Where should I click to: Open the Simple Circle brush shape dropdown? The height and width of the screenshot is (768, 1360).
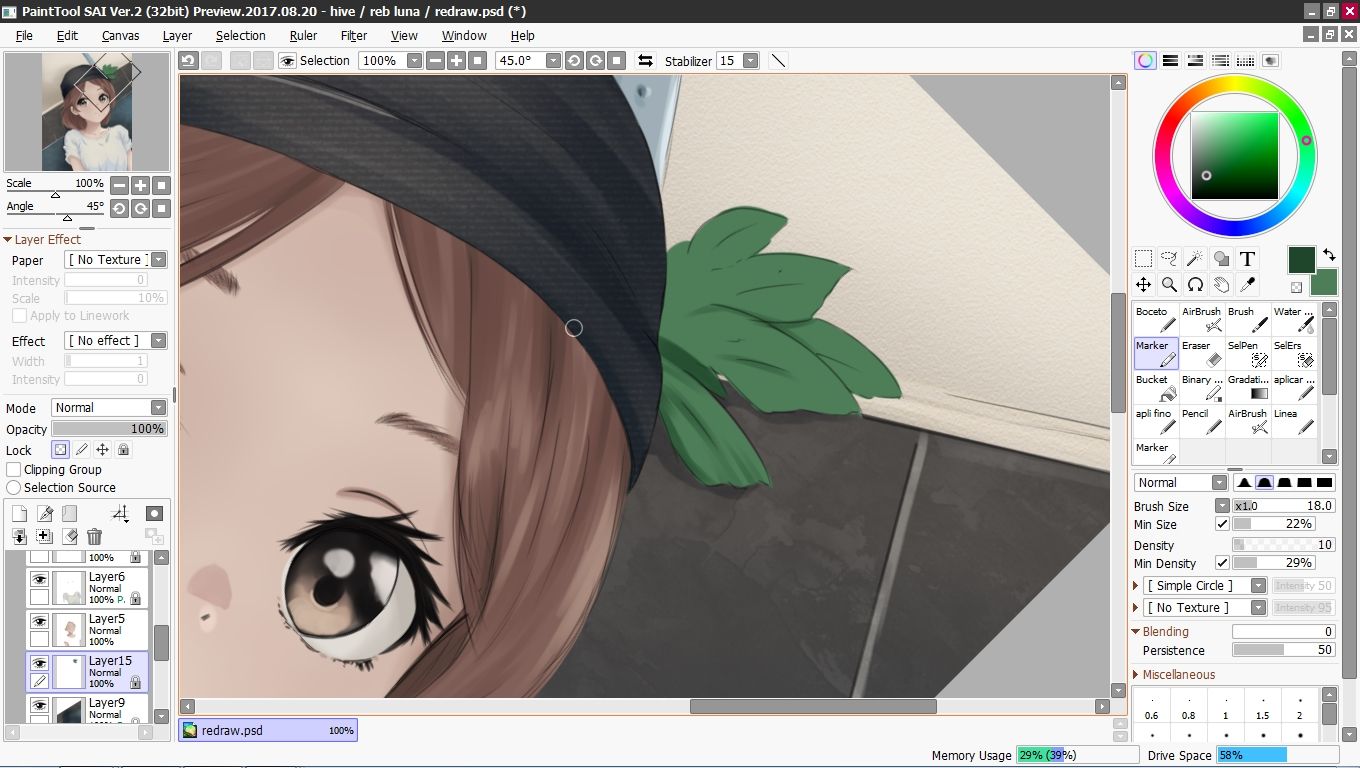pyautogui.click(x=1258, y=585)
